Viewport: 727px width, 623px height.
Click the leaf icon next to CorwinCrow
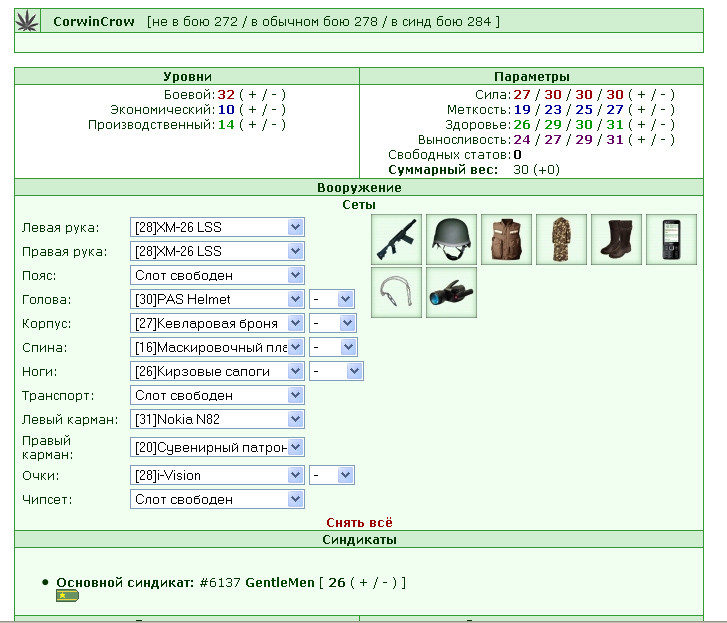click(27, 21)
